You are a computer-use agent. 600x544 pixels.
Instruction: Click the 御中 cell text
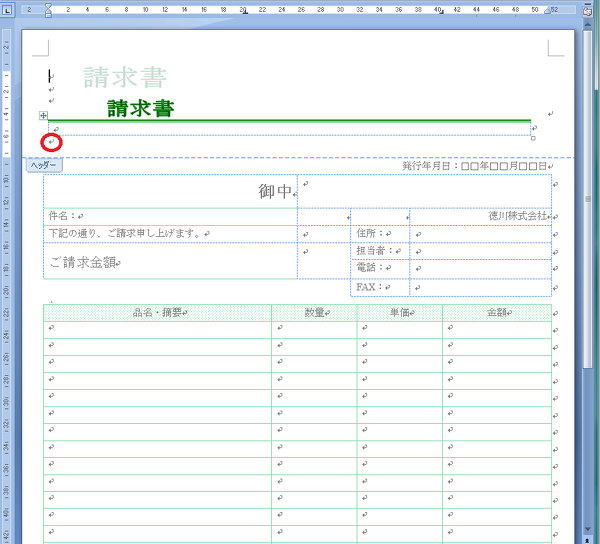[x=275, y=191]
